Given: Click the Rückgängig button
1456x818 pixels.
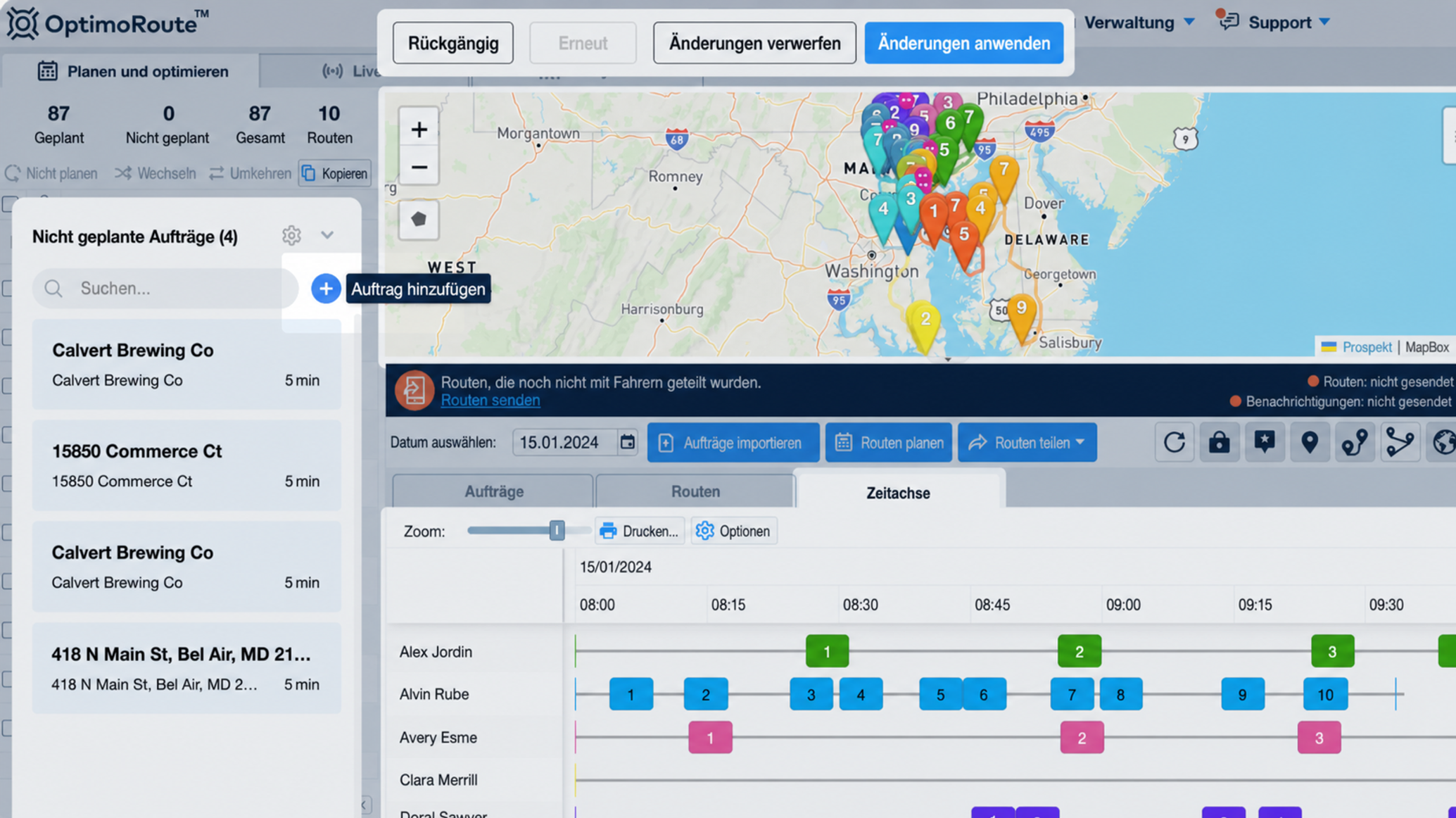Looking at the screenshot, I should [453, 43].
